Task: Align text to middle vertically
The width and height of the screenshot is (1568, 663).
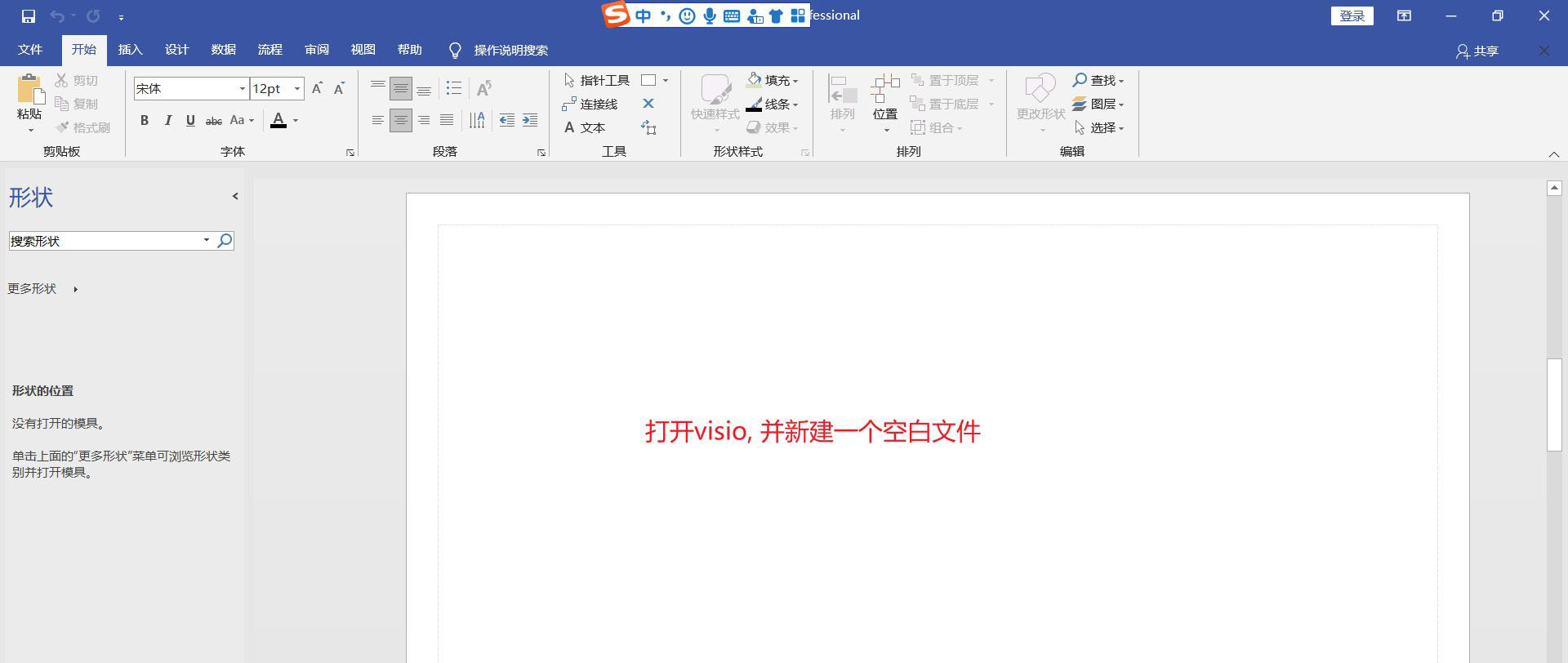Action: [x=401, y=88]
